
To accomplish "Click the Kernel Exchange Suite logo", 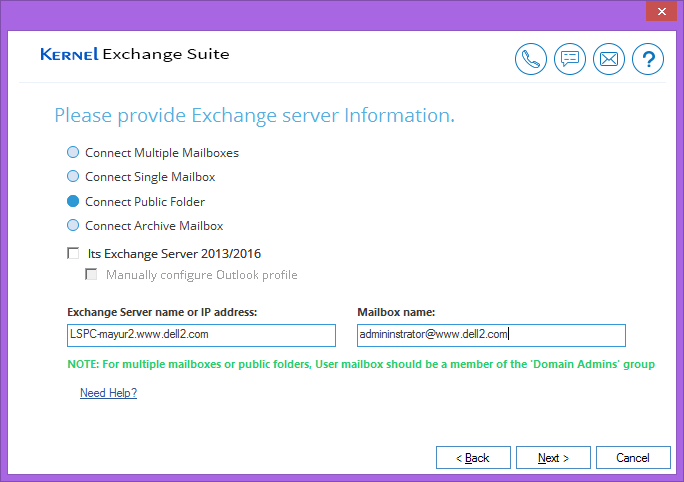I will 135,54.
